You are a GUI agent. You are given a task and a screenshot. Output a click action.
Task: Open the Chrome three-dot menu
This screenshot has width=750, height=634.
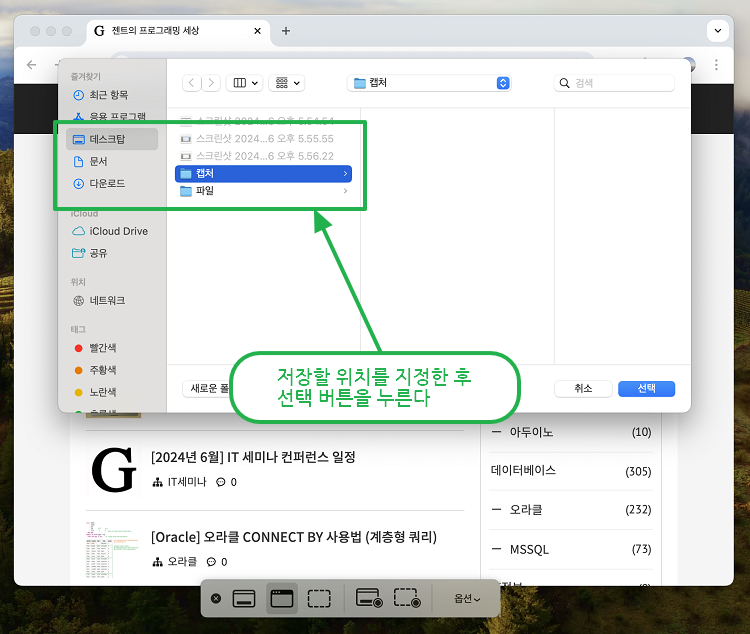tap(716, 65)
